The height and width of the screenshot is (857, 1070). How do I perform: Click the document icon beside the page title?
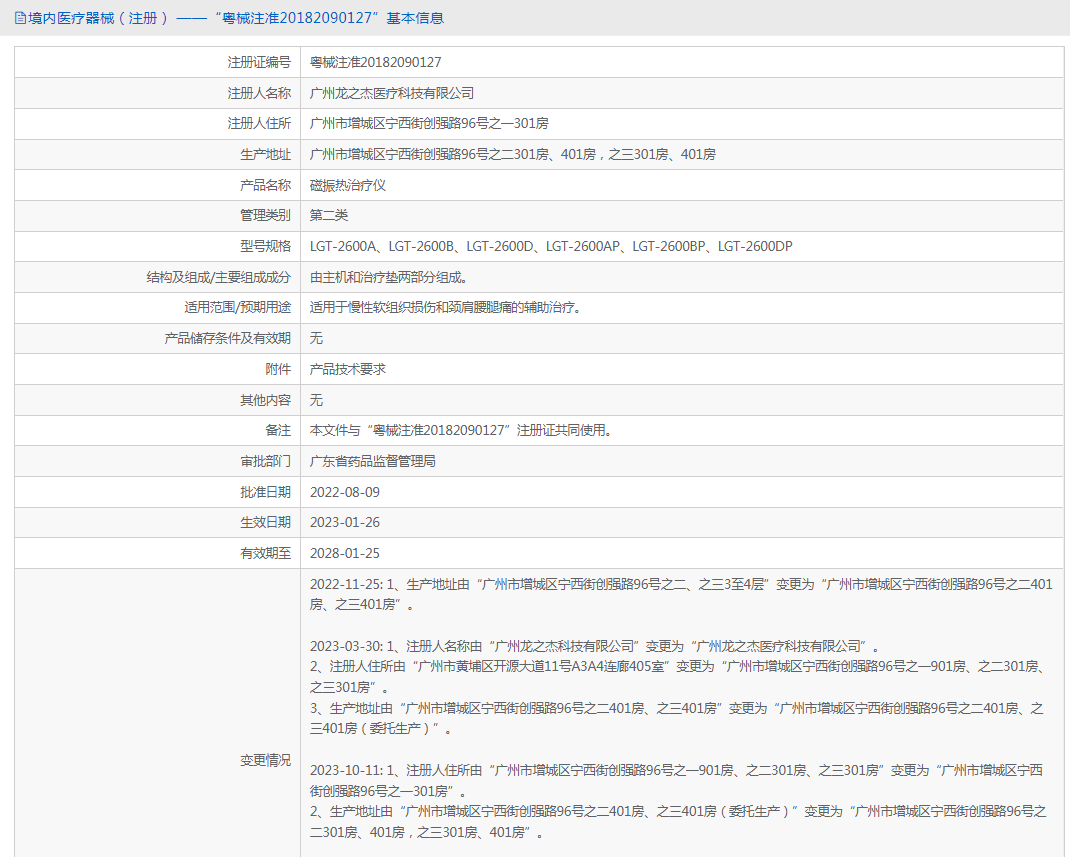[x=20, y=18]
